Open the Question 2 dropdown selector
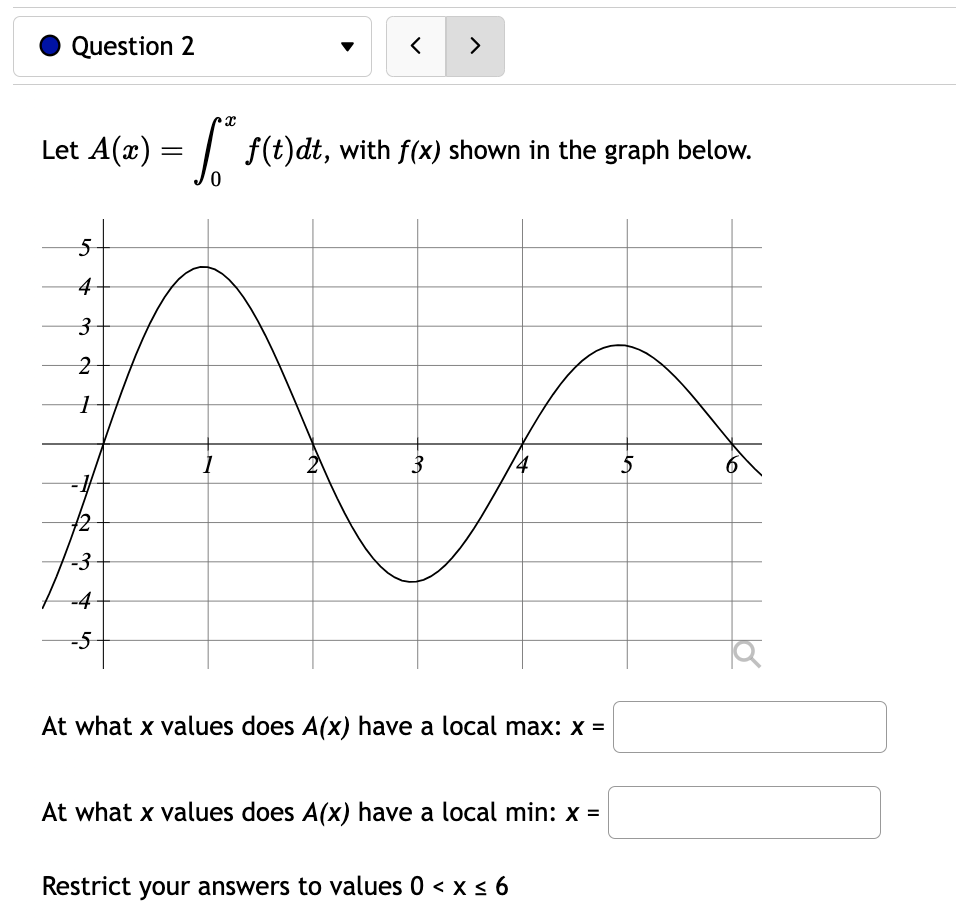 click(x=192, y=46)
